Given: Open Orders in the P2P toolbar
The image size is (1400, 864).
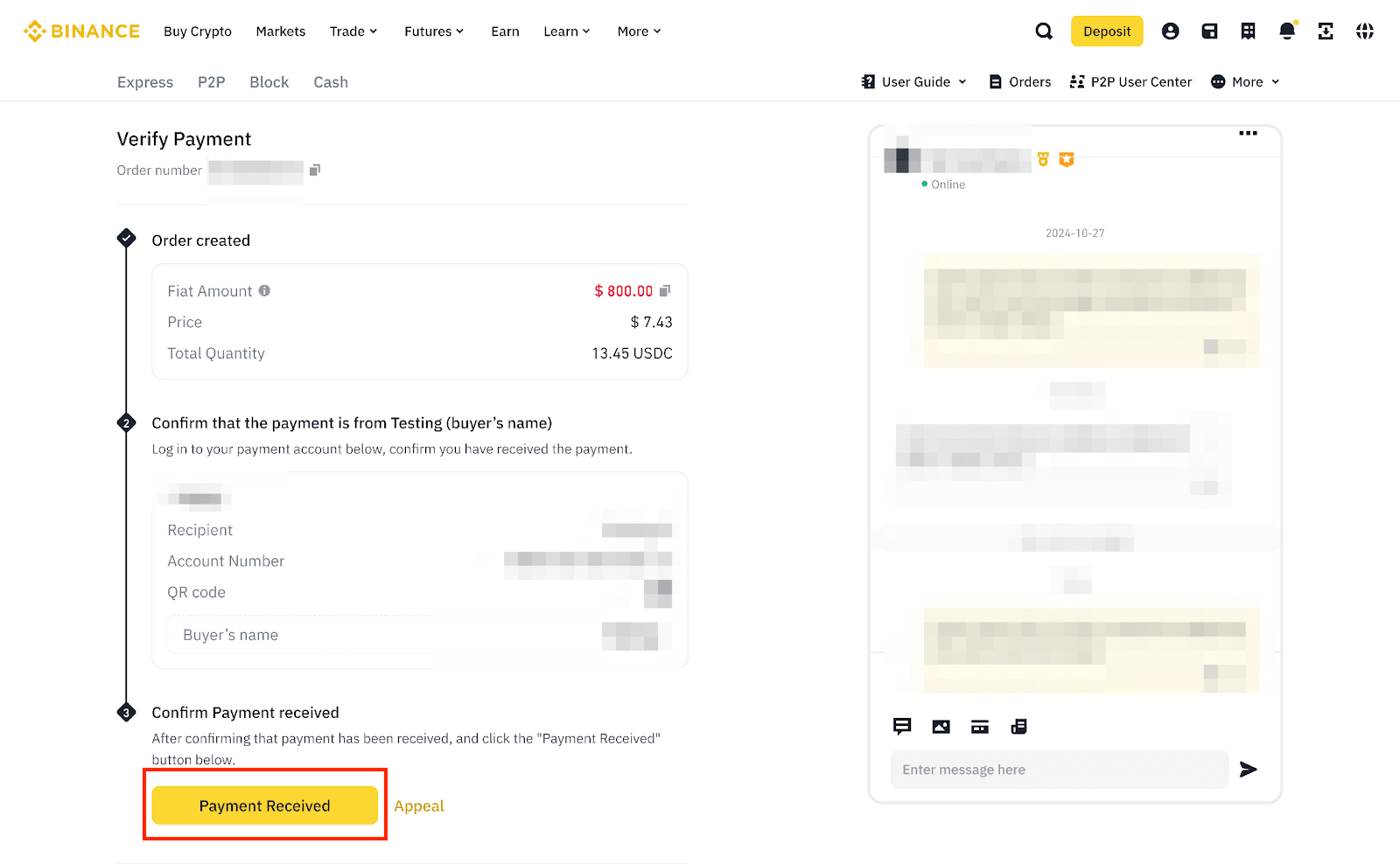Looking at the screenshot, I should (x=1020, y=82).
